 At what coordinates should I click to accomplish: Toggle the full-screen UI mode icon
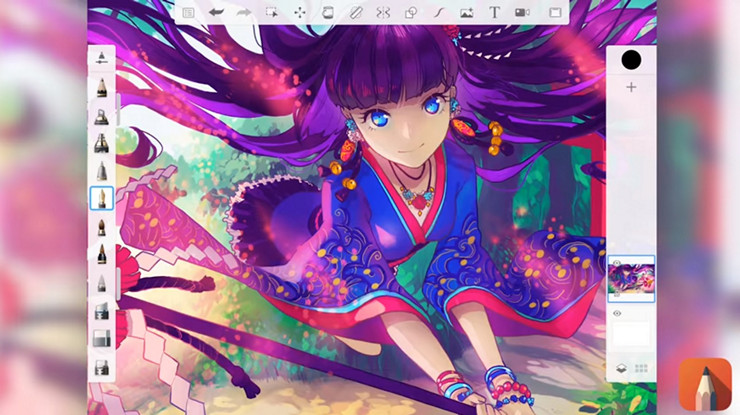click(555, 13)
